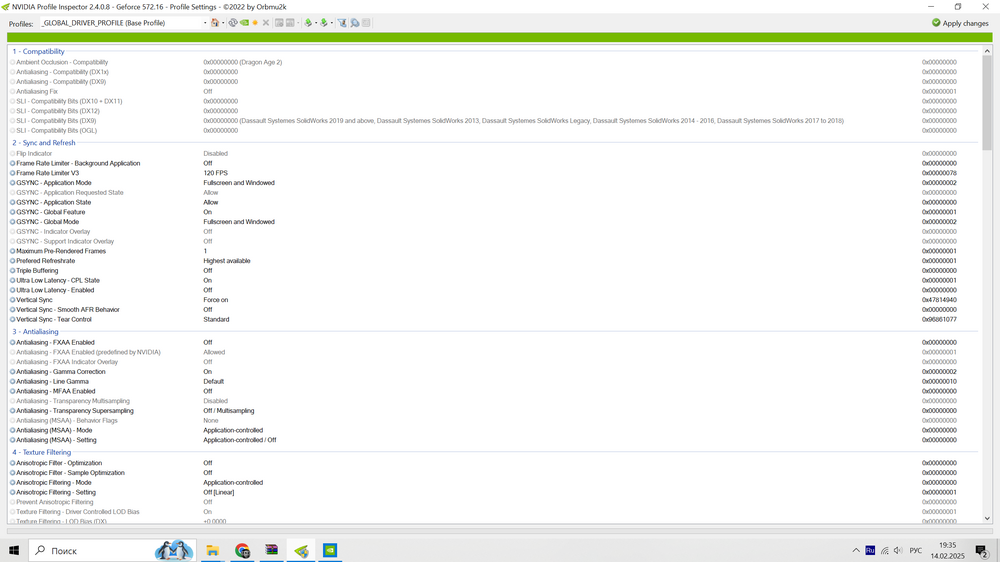The width and height of the screenshot is (1000, 562).
Task: Open the Windows Start menu
Action: click(14, 550)
